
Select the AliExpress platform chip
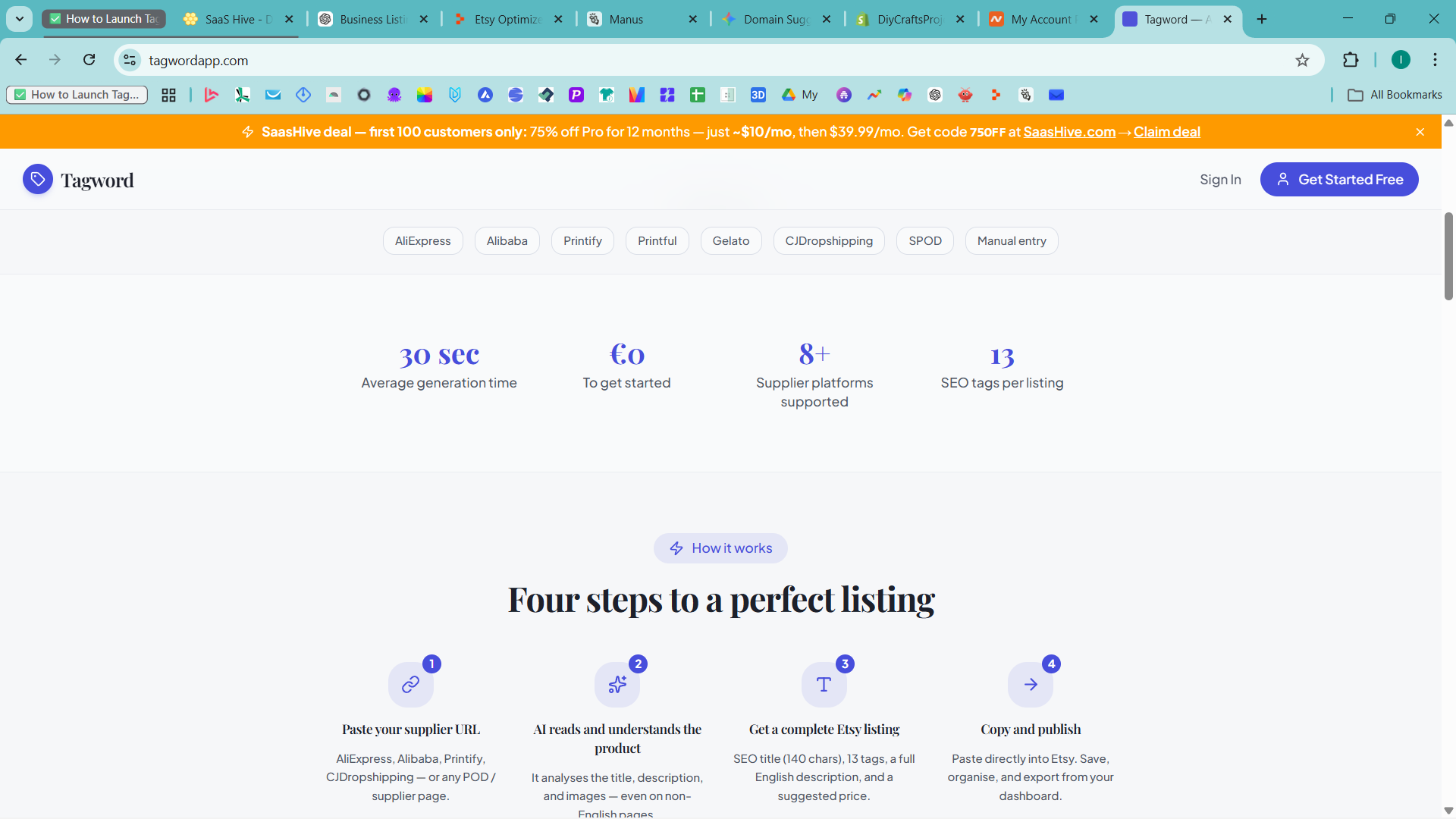[422, 241]
